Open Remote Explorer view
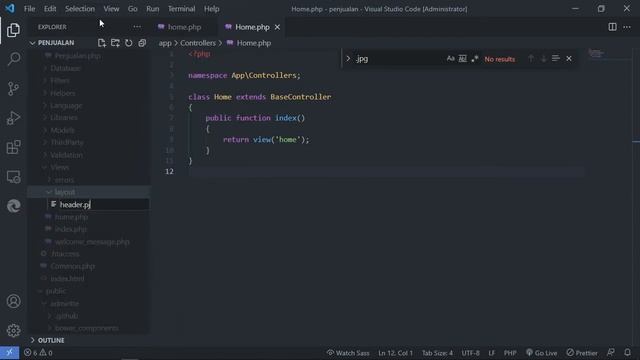 tap(13, 177)
